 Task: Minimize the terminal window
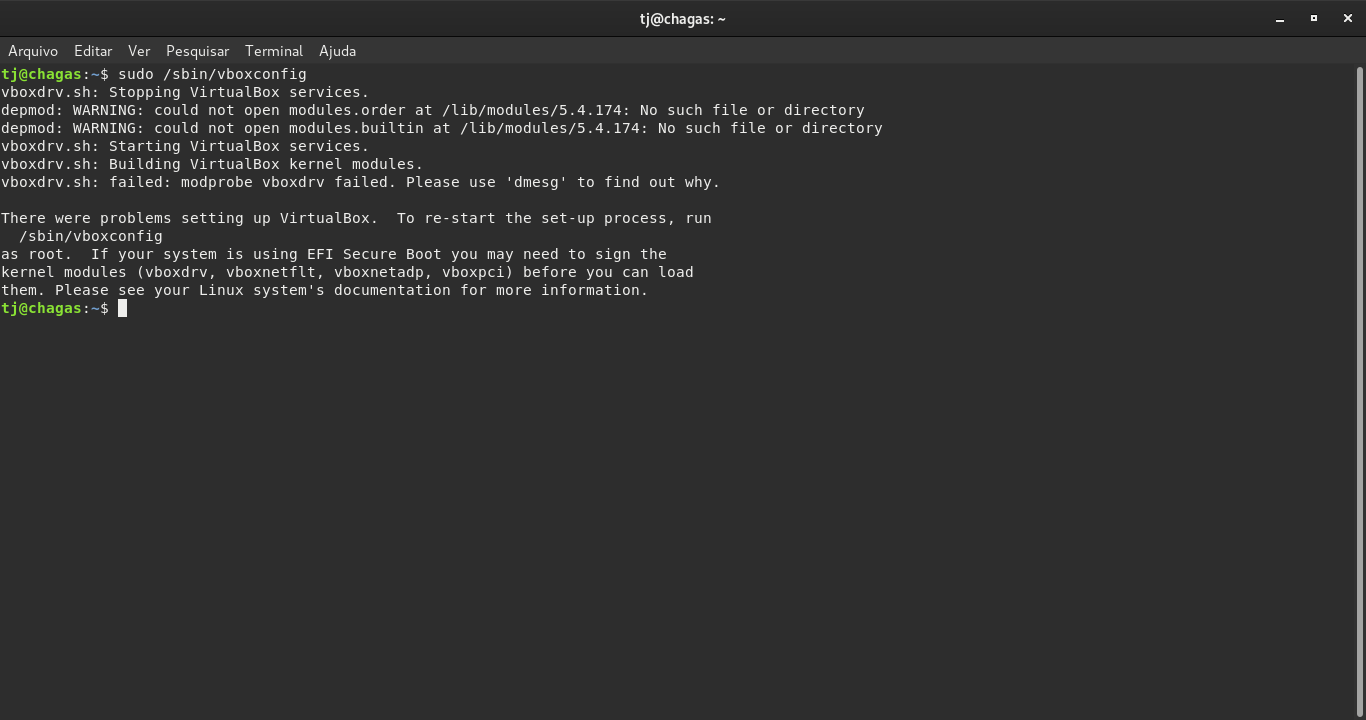click(1280, 18)
